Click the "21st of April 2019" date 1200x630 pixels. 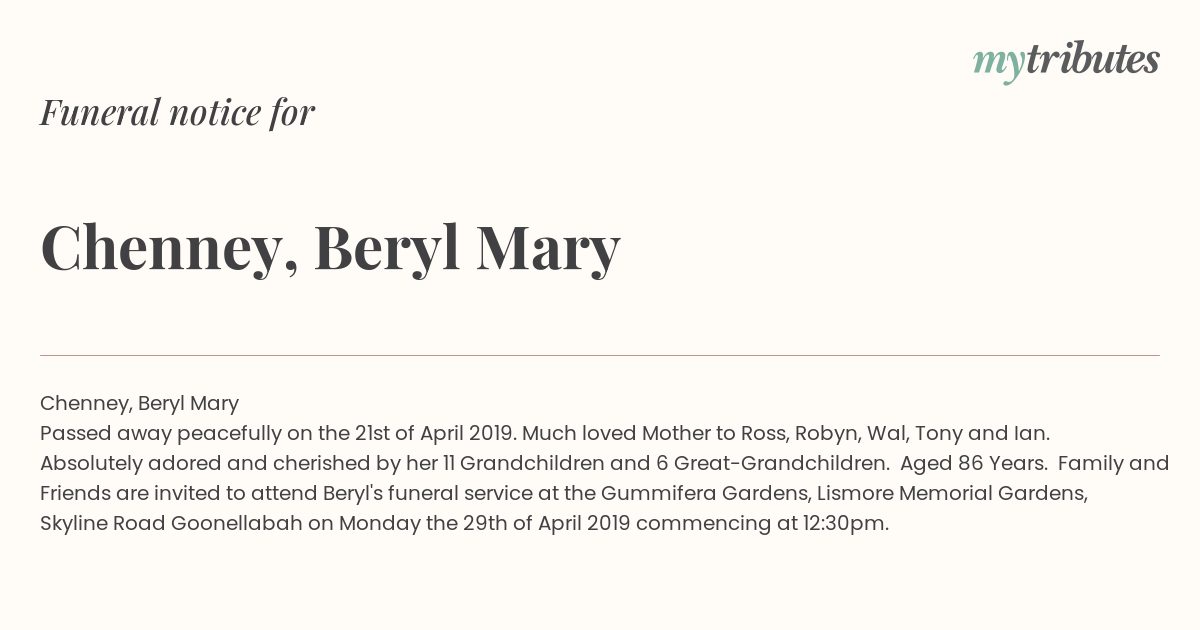[435, 434]
